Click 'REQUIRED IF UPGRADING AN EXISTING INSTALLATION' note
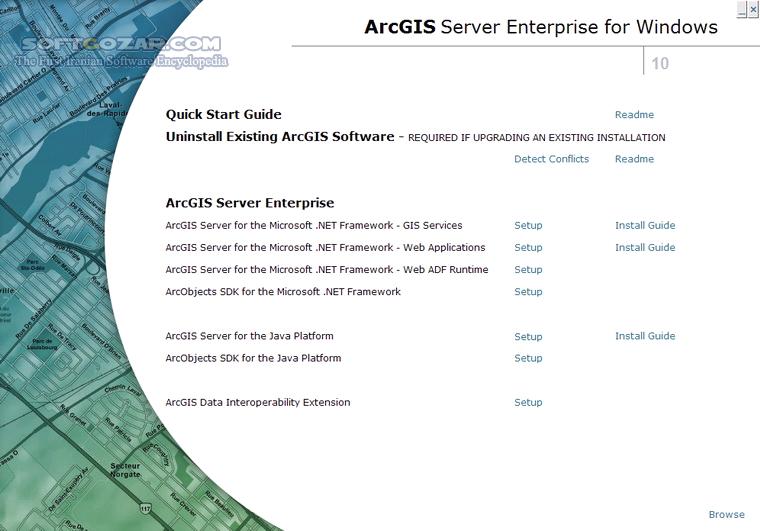Image resolution: width=760 pixels, height=531 pixels. 537,138
